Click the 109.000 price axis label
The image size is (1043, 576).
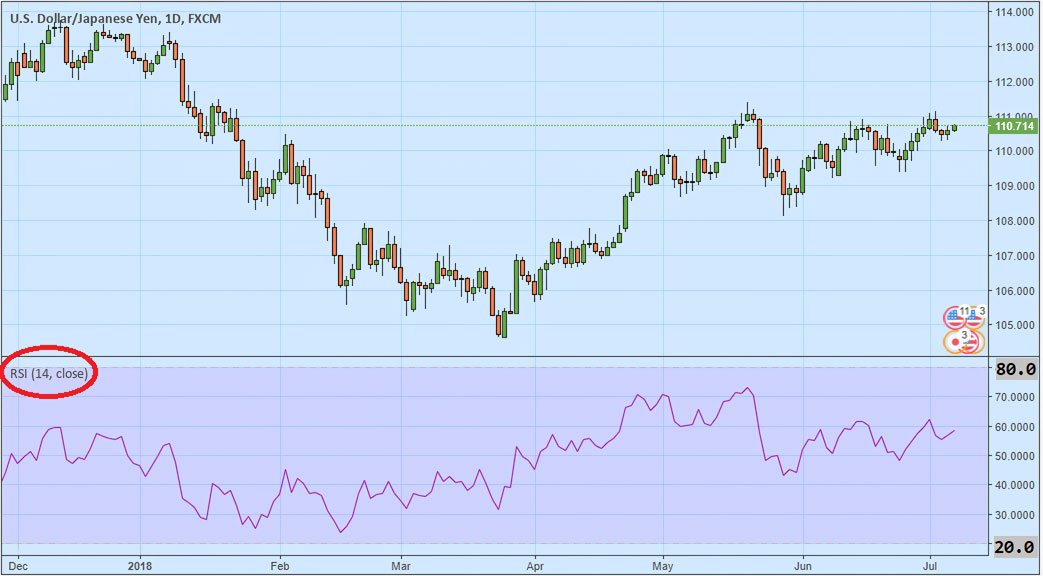pos(1015,186)
